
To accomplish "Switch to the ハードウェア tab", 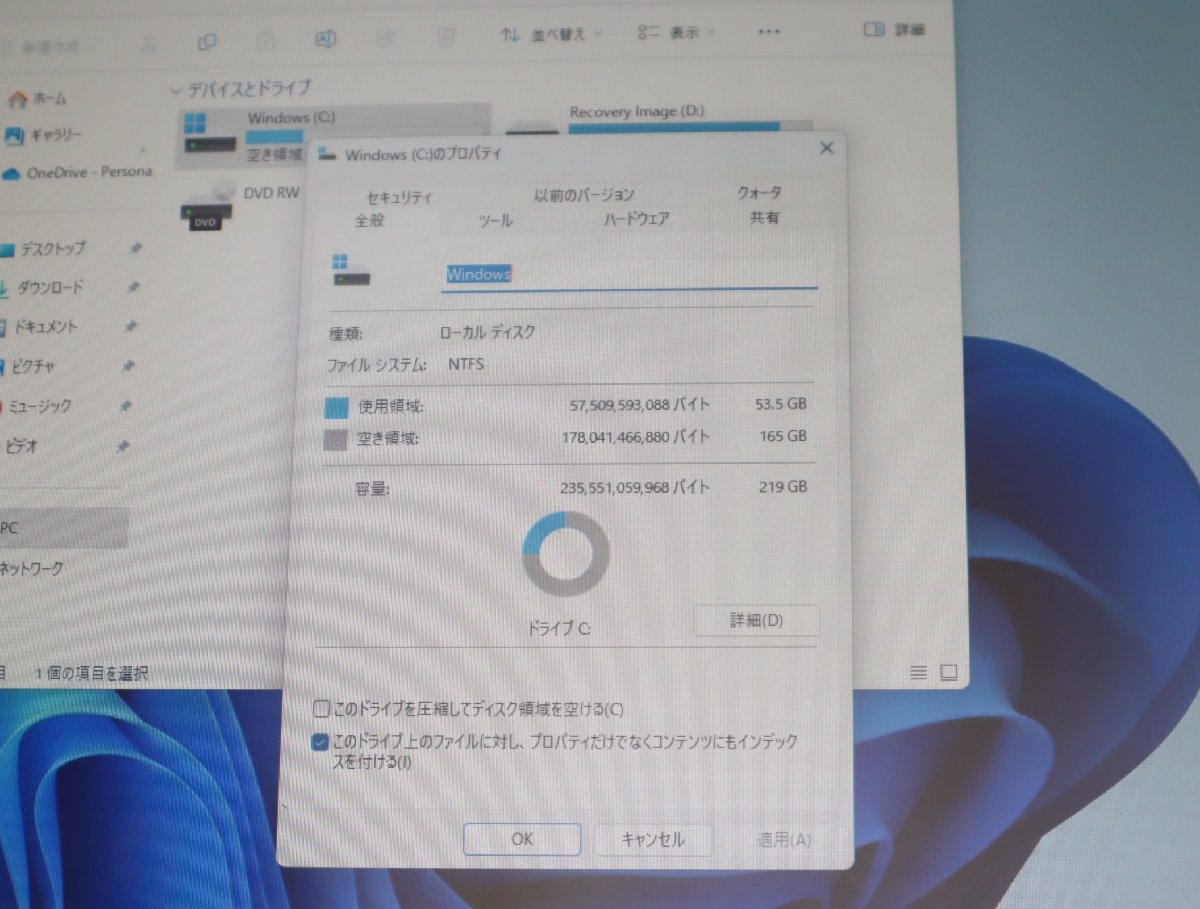I will tap(636, 218).
